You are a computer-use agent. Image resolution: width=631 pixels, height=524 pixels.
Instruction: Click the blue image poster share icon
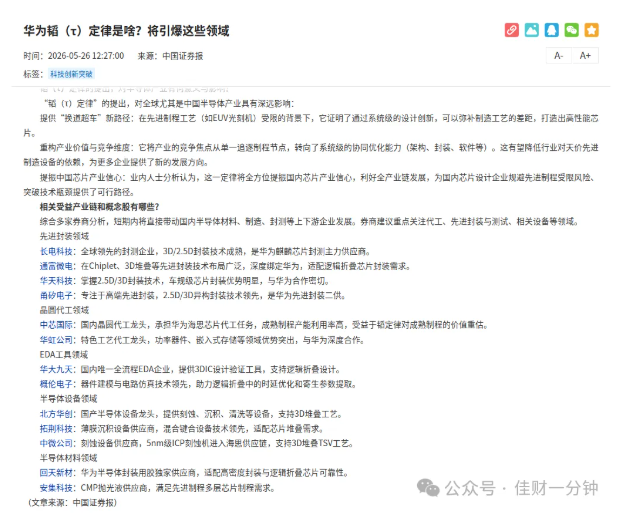[532, 30]
